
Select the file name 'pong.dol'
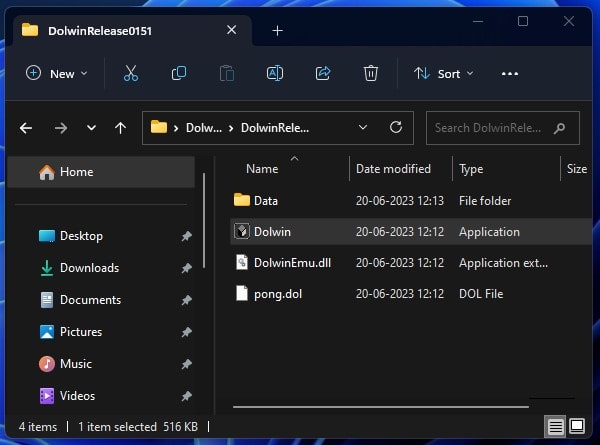278,294
